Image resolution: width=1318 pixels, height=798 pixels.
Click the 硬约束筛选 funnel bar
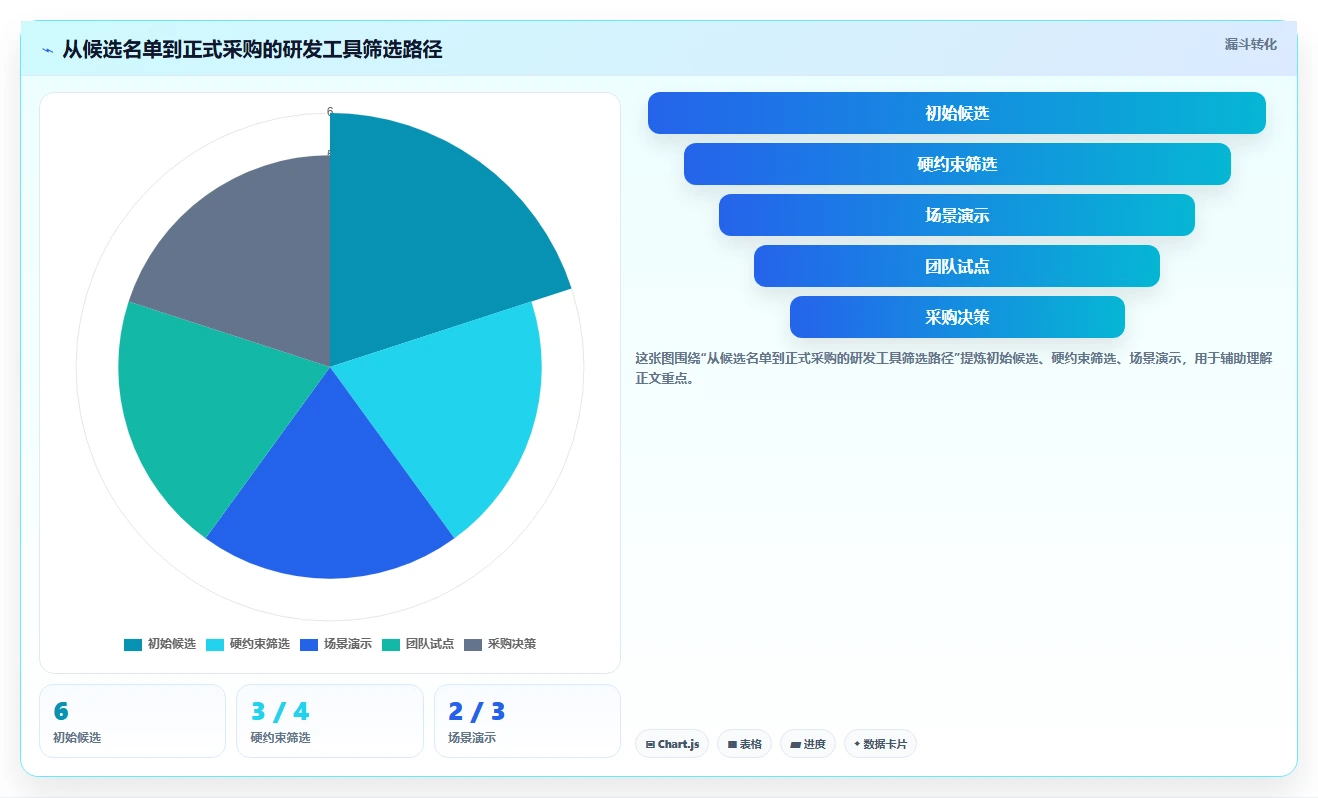[x=957, y=164]
